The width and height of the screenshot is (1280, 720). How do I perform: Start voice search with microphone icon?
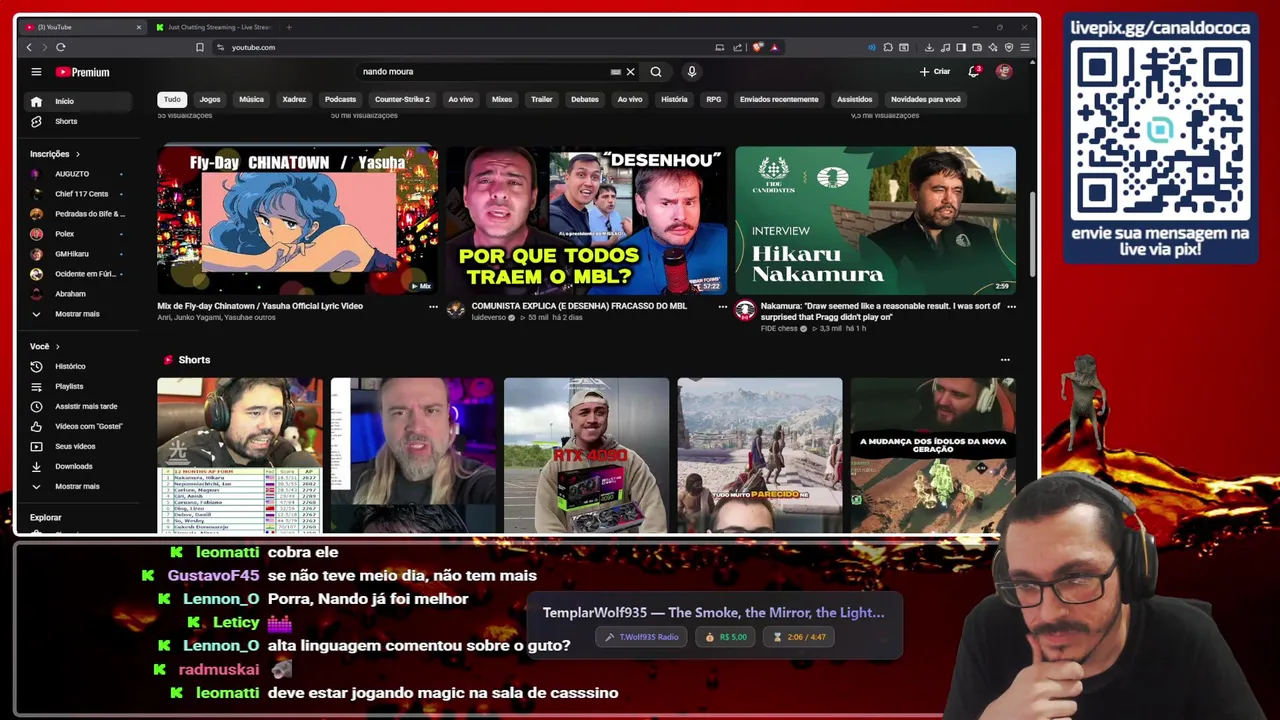click(x=691, y=72)
